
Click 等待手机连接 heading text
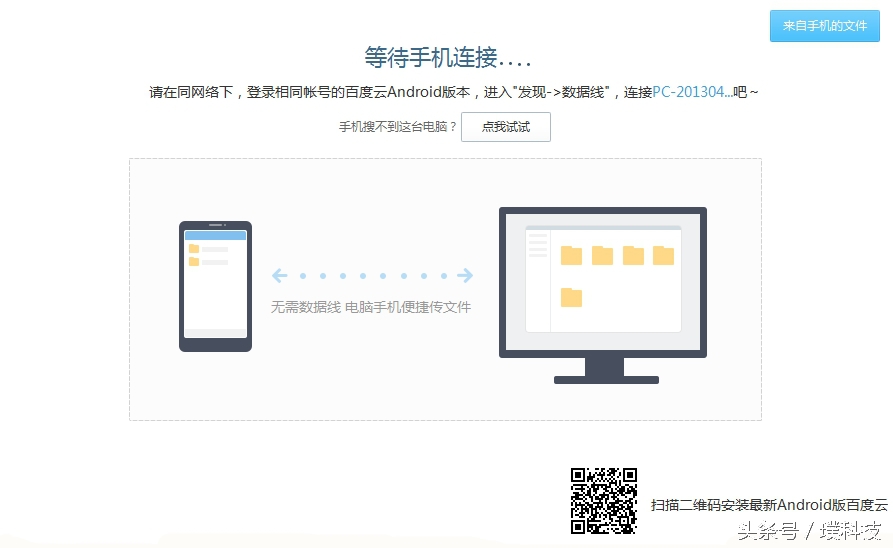[x=448, y=58]
